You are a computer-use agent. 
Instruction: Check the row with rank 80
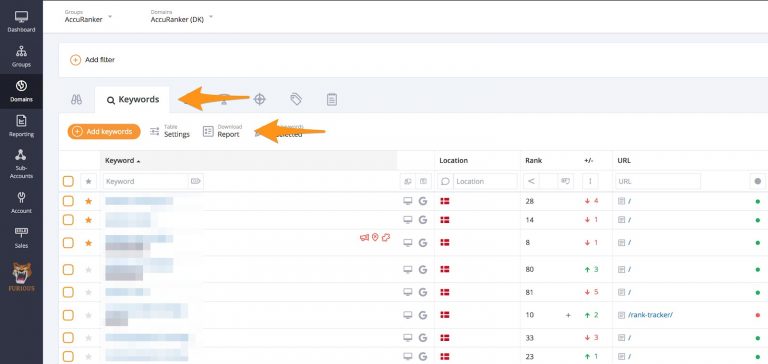point(68,269)
